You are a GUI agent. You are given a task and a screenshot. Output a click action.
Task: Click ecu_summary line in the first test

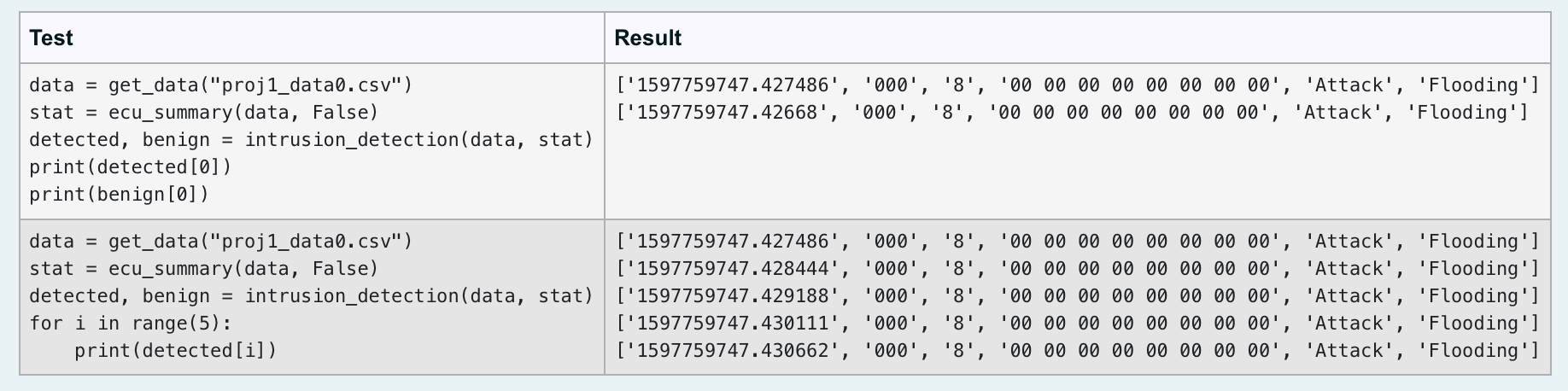[x=204, y=113]
